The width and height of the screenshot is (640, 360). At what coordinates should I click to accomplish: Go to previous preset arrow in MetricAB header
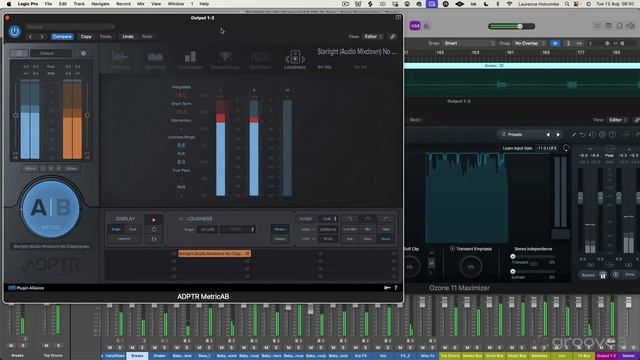click(x=30, y=37)
